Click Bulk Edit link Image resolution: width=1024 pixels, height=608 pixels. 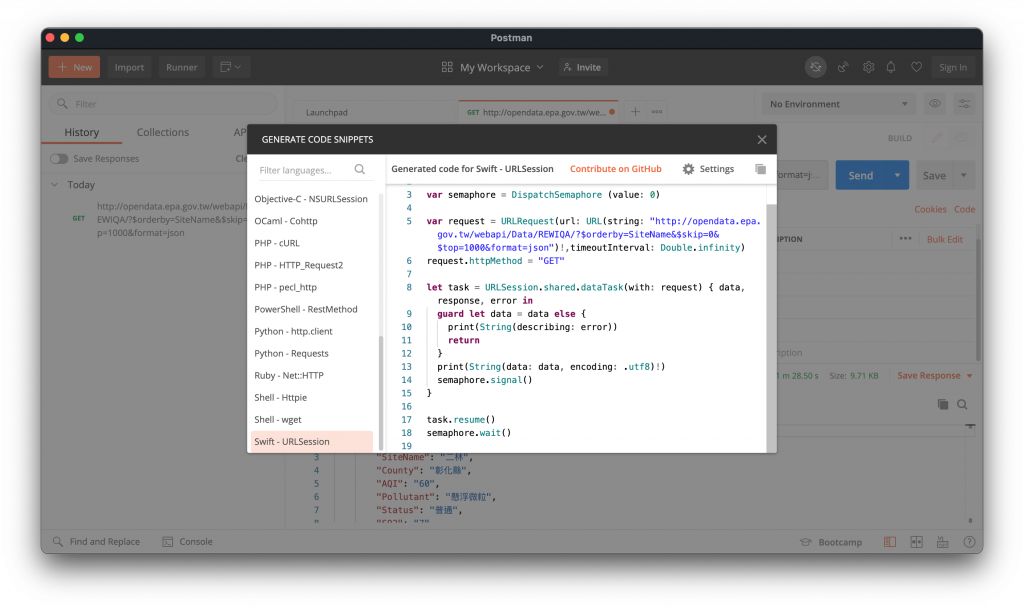(944, 240)
